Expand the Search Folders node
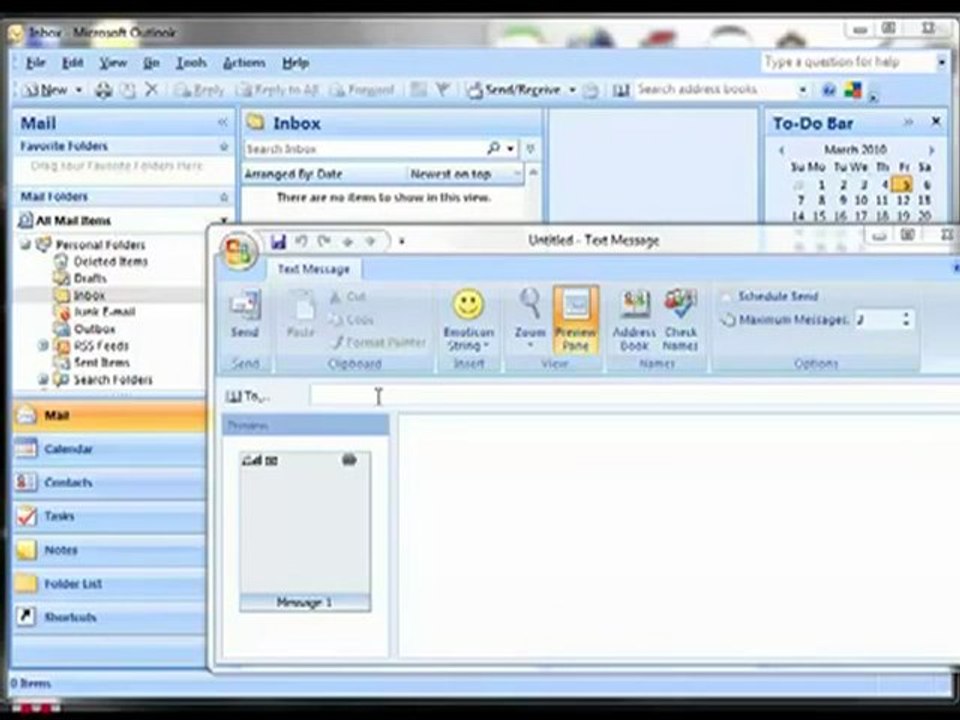Image resolution: width=960 pixels, height=720 pixels. (x=43, y=380)
